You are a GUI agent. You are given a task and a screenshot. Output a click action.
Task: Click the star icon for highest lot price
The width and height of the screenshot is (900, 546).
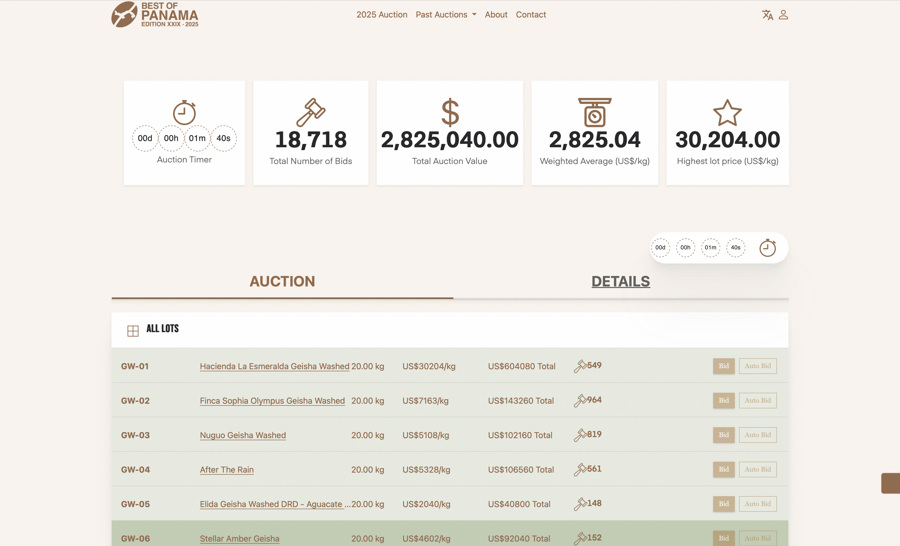pyautogui.click(x=727, y=112)
